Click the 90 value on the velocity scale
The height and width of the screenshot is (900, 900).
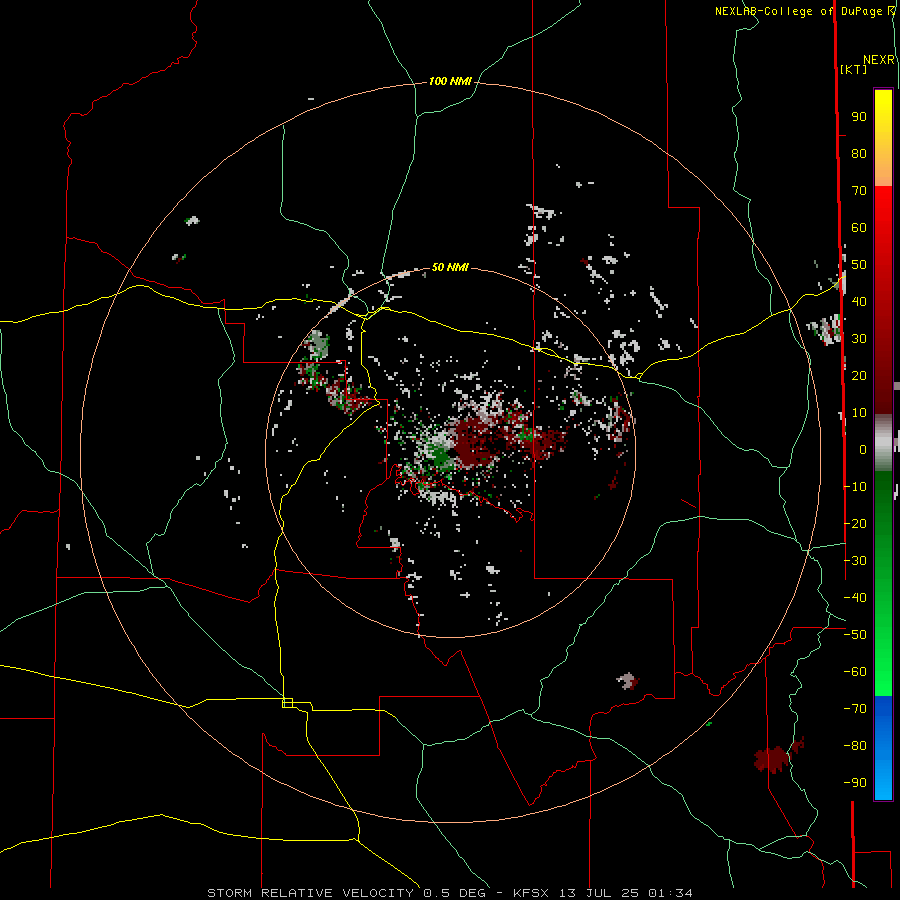tap(859, 117)
